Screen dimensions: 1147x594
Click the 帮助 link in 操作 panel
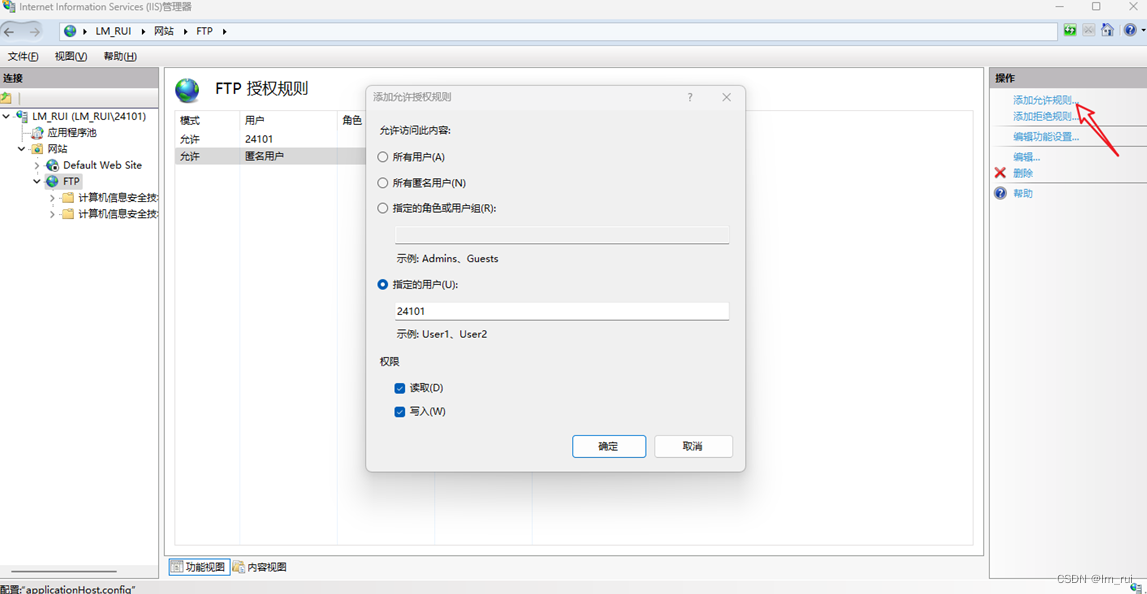tap(1023, 193)
